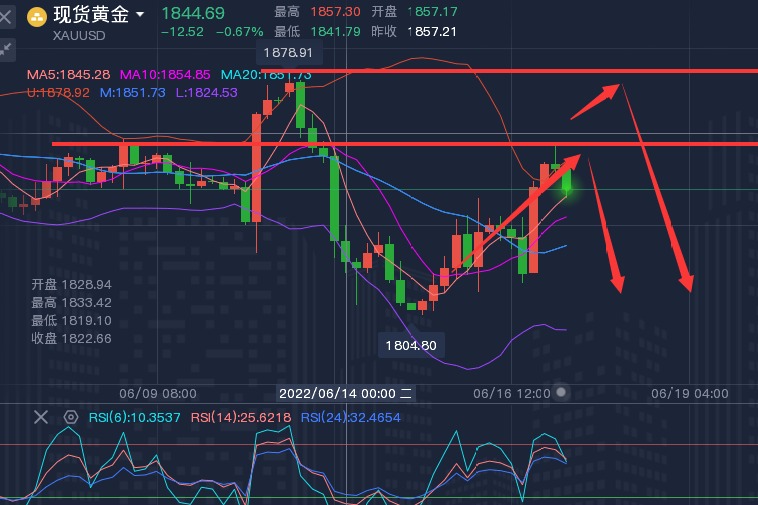Select the MA5 indicator label
758x505 pixels.
pos(68,75)
